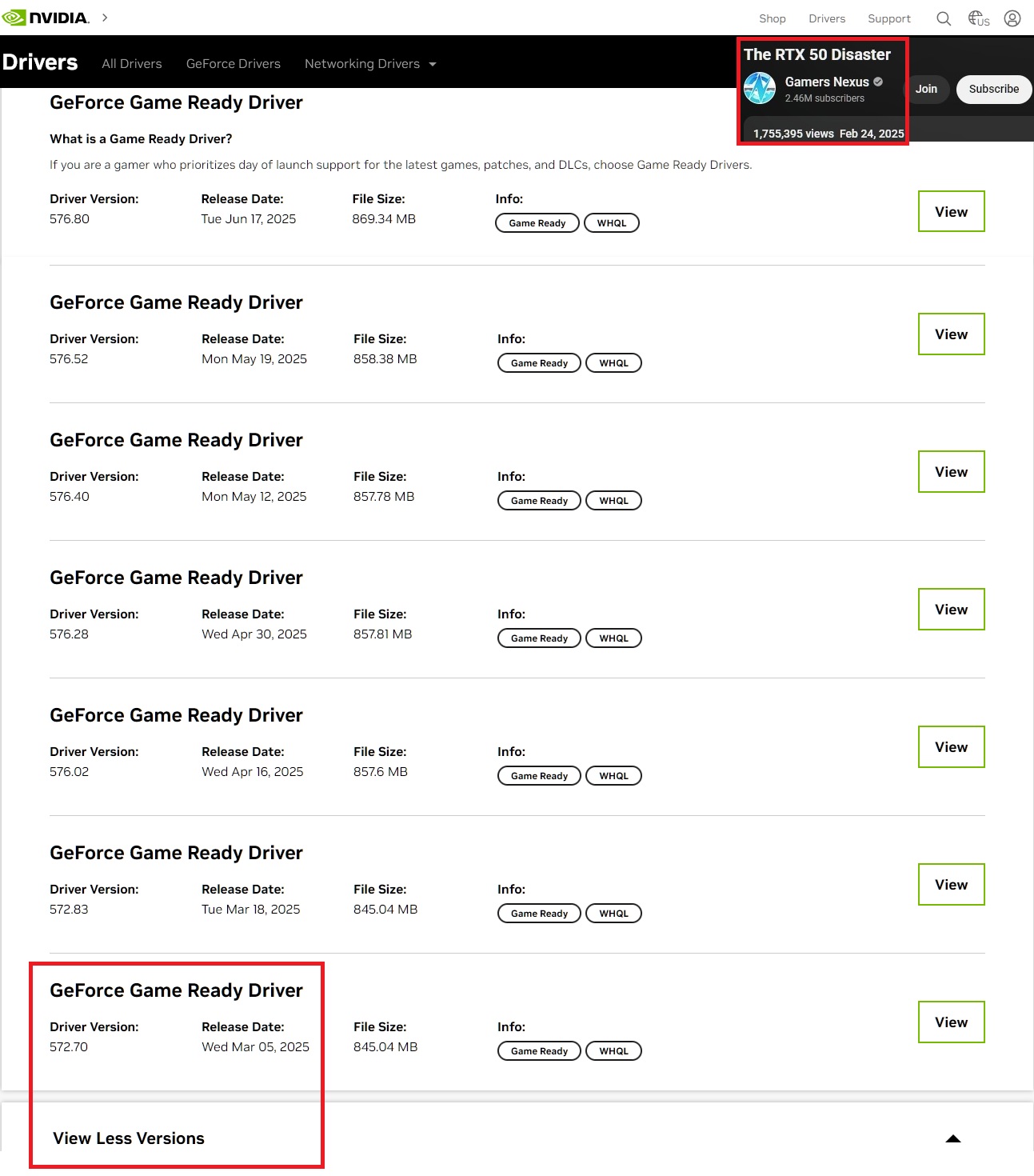The height and width of the screenshot is (1176, 1034).
Task: Go to GeForce Drivers tab
Action: (x=234, y=64)
